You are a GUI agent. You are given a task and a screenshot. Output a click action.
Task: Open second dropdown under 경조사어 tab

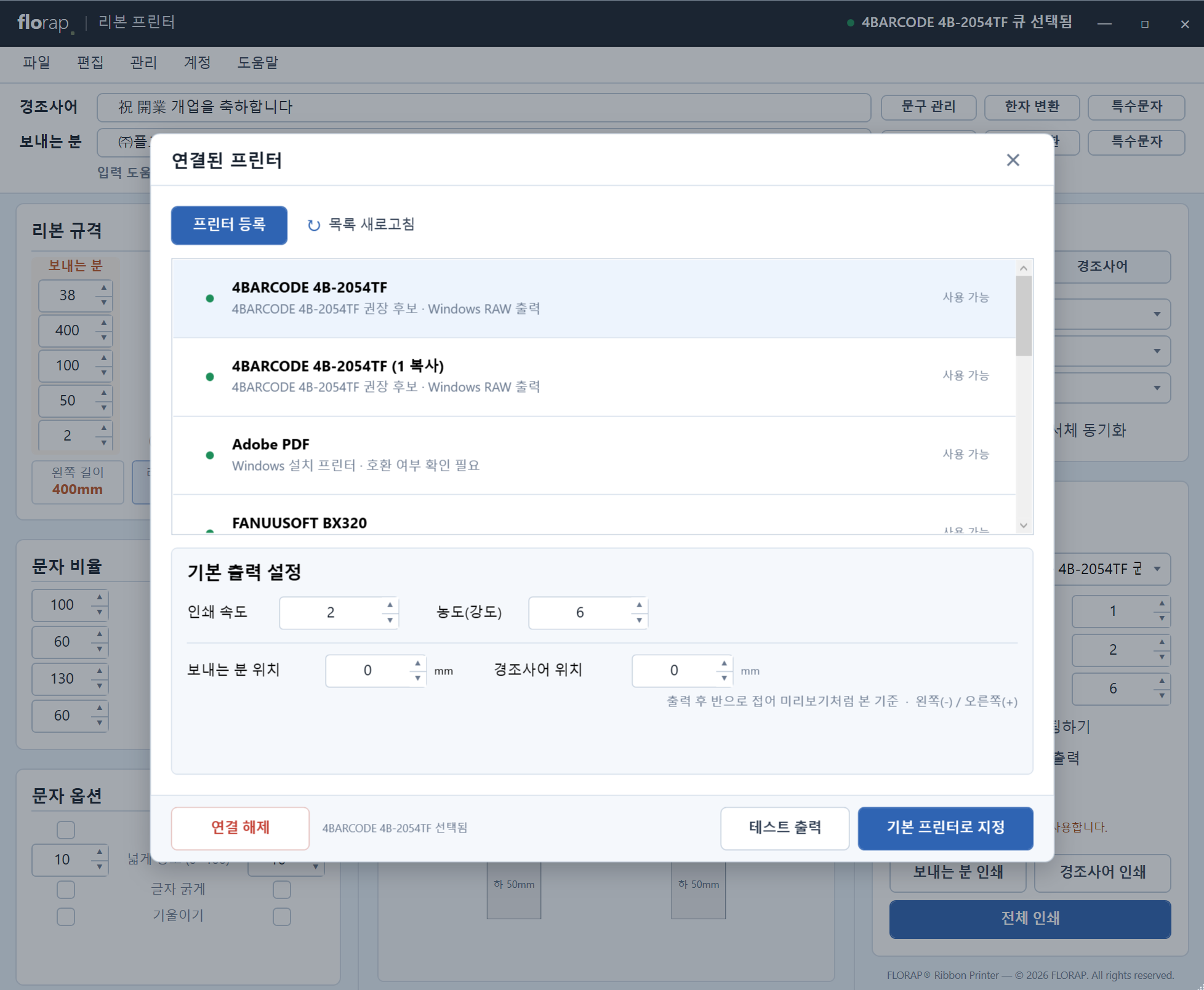click(1157, 351)
